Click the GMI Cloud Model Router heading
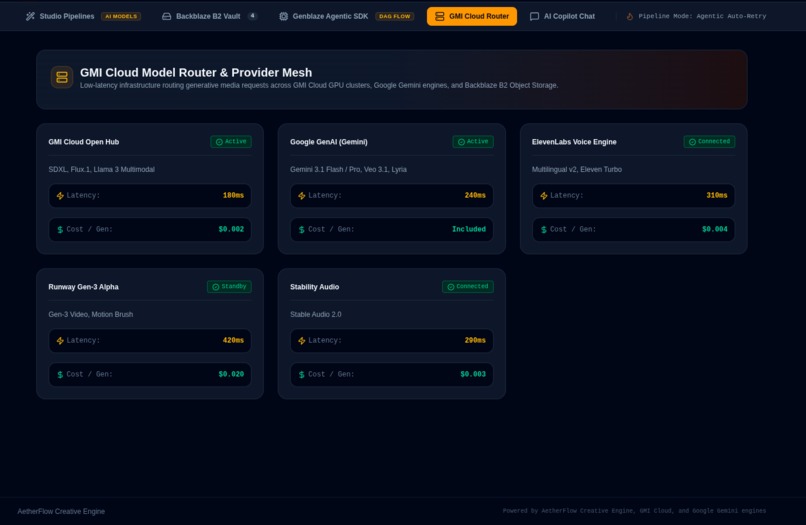 click(x=196, y=73)
